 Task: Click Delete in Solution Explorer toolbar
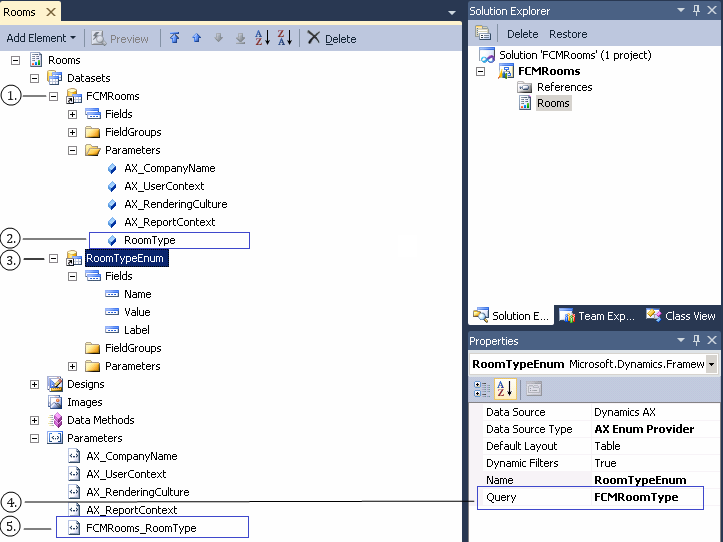click(x=522, y=34)
